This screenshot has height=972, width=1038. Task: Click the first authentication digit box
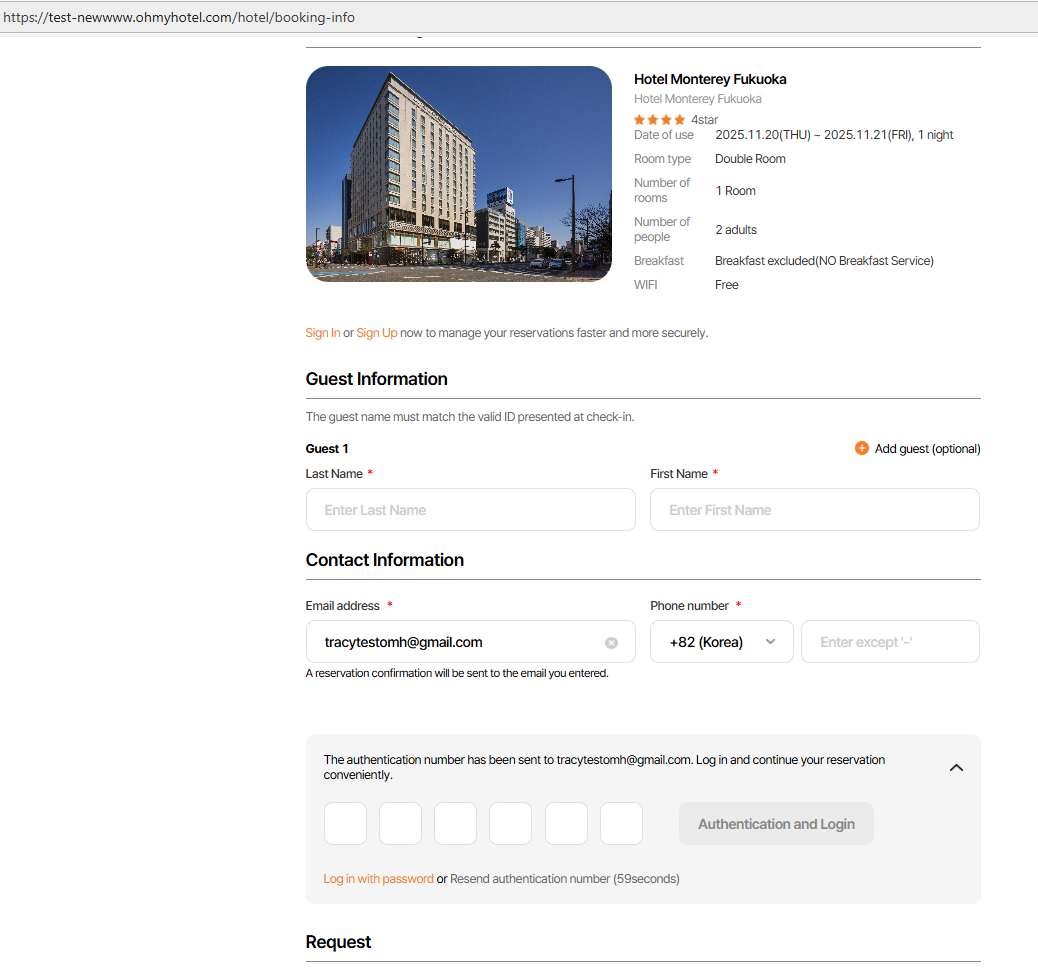[345, 824]
